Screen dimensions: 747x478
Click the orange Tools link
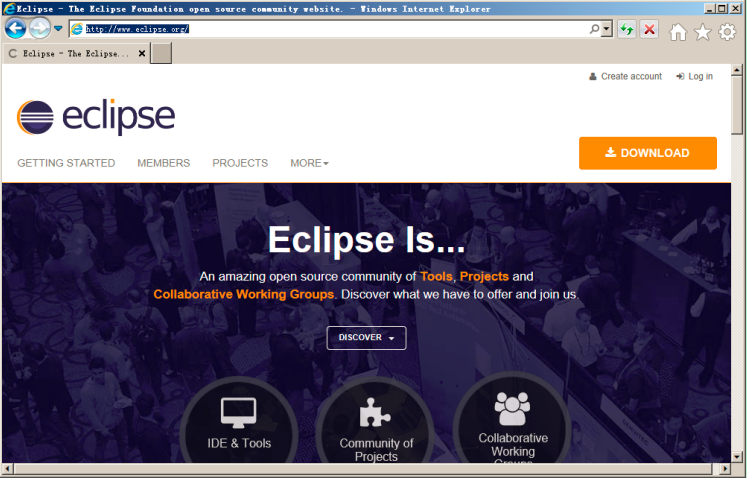pyautogui.click(x=436, y=276)
